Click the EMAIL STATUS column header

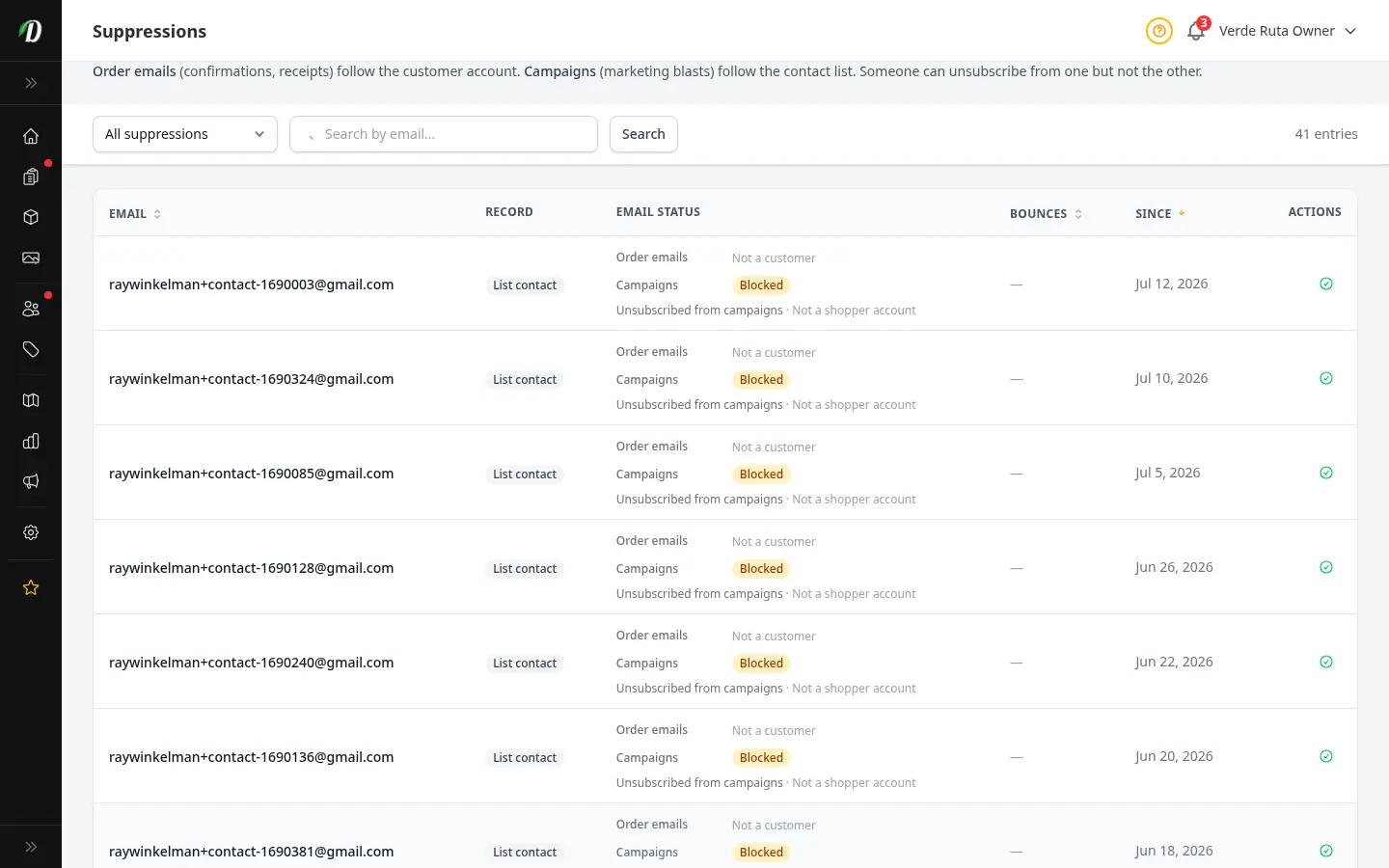pyautogui.click(x=658, y=212)
